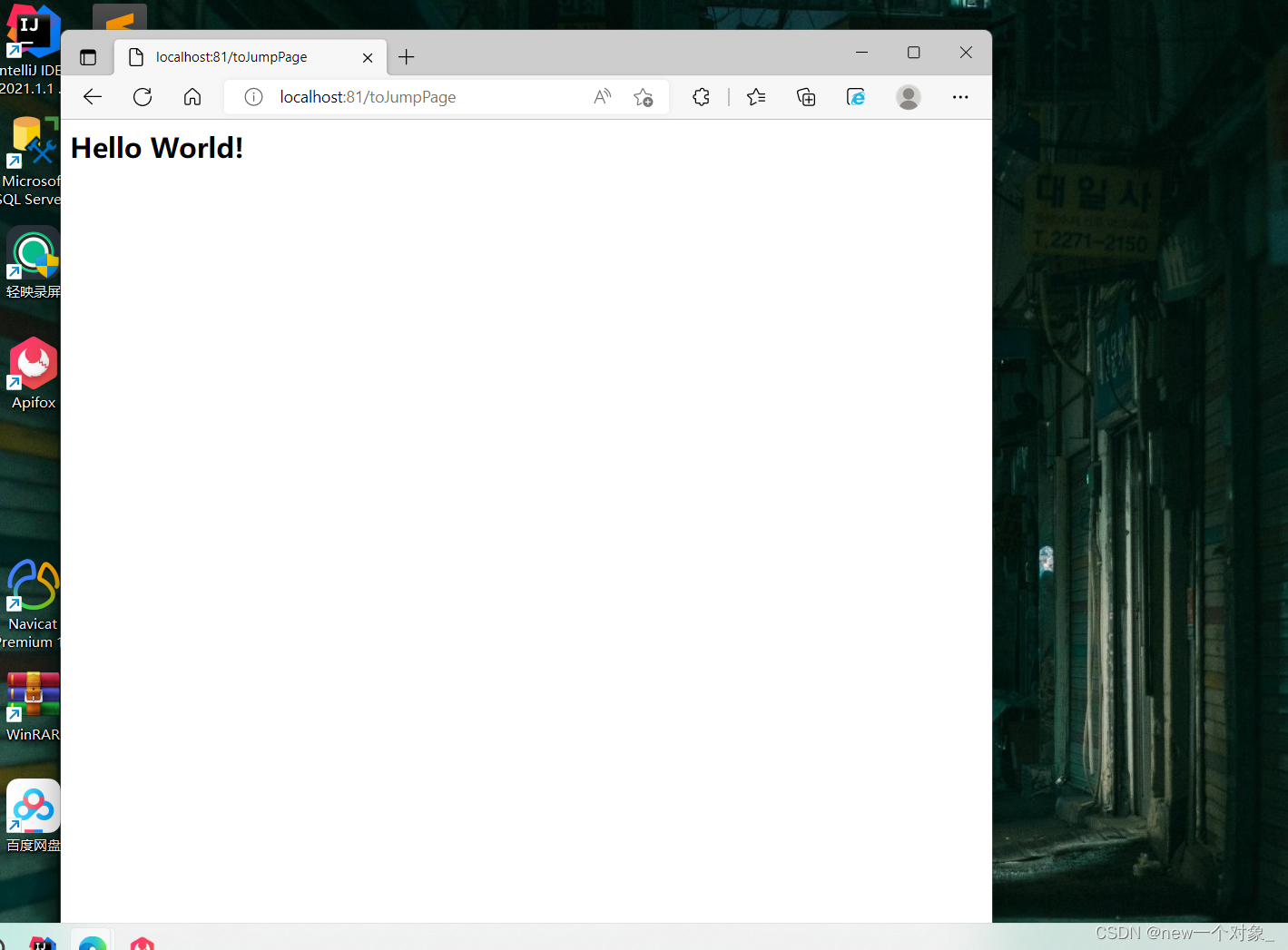Select the localhost:81/toJumpPage tab
Screen dimensions: 1288x950
click(251, 57)
